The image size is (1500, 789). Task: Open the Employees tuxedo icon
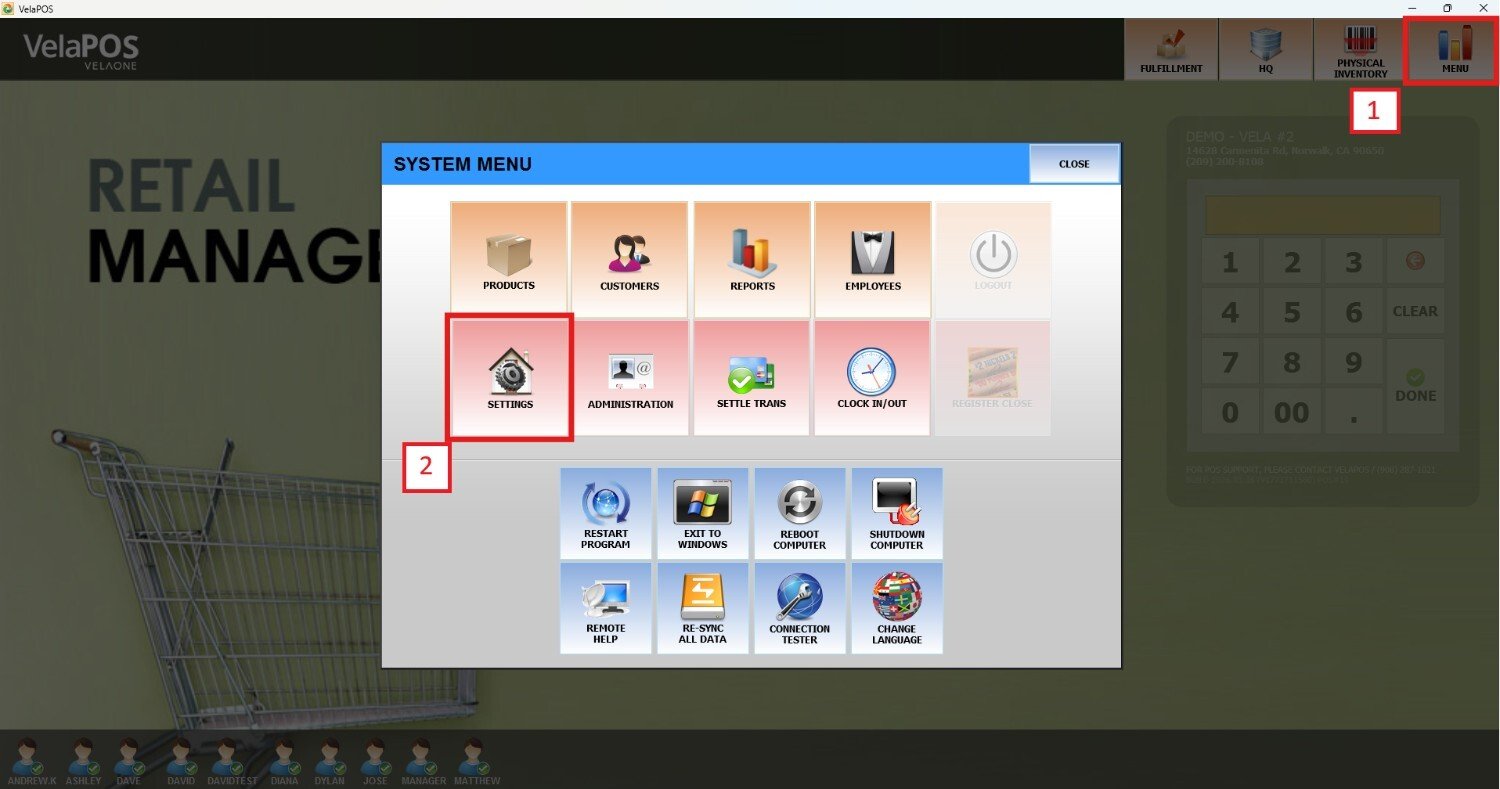tap(872, 259)
